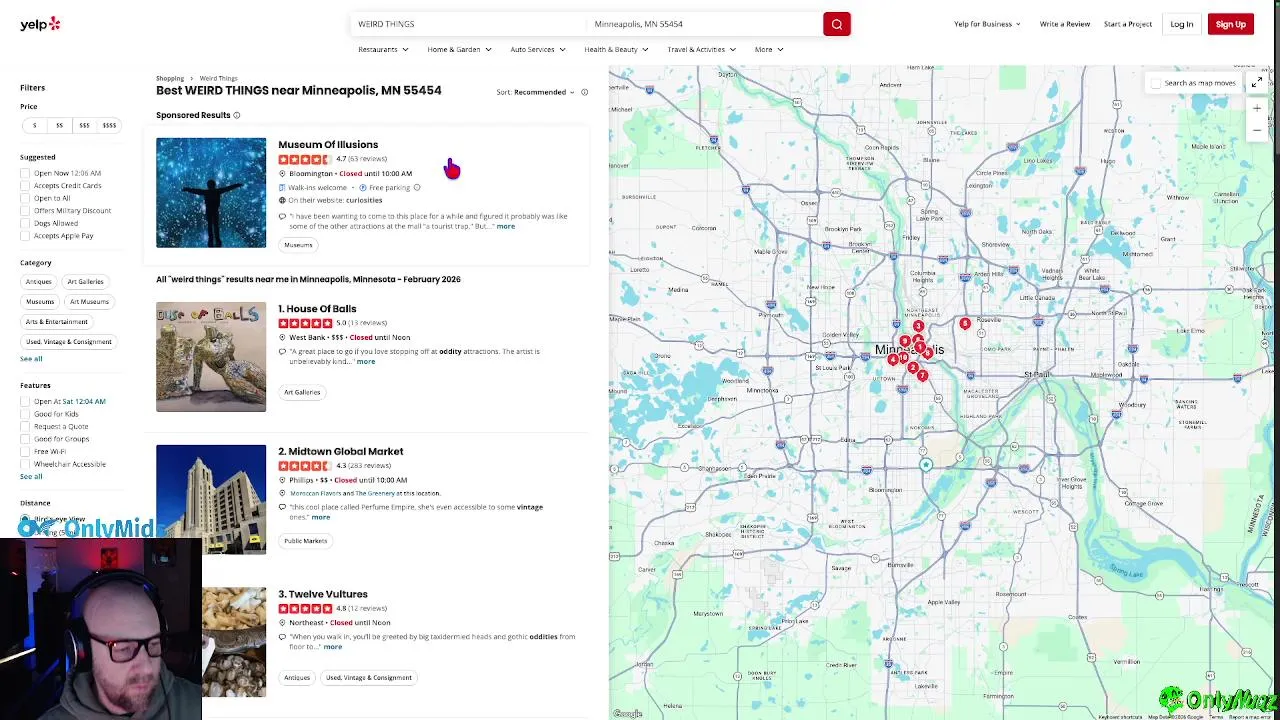Click the red Sign Up button
Image resolution: width=1280 pixels, height=720 pixels.
pyautogui.click(x=1231, y=24)
